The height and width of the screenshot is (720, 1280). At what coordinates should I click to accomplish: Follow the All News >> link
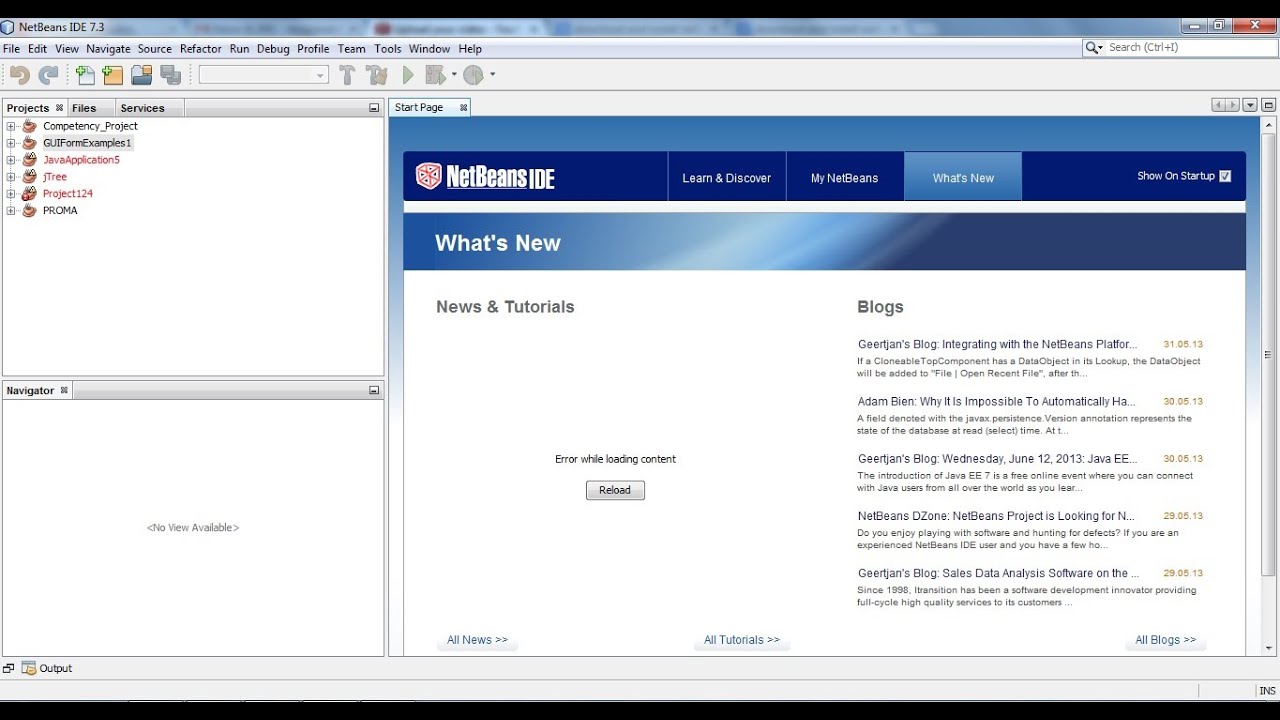point(477,640)
